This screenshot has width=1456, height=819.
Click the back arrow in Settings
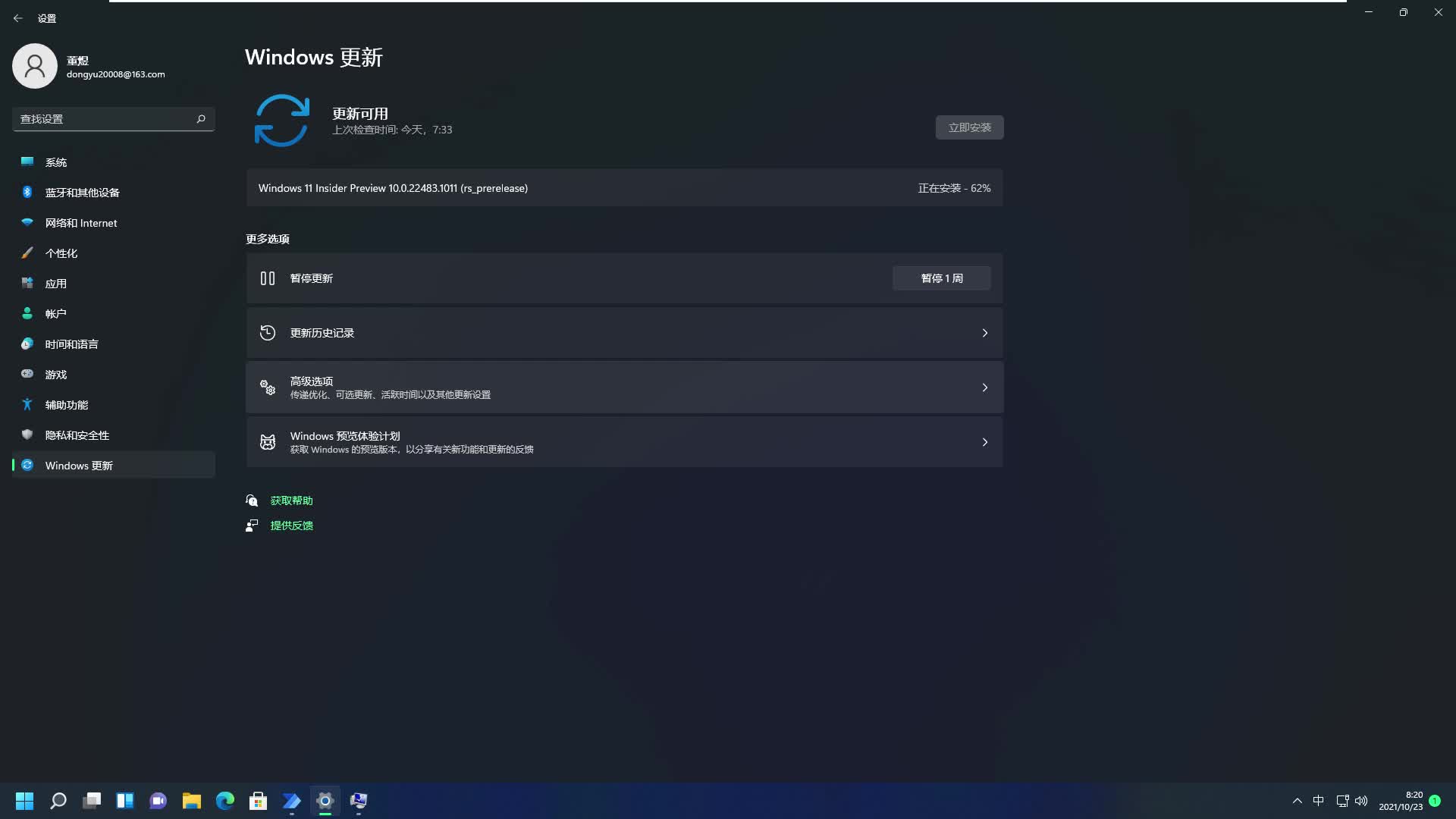18,18
